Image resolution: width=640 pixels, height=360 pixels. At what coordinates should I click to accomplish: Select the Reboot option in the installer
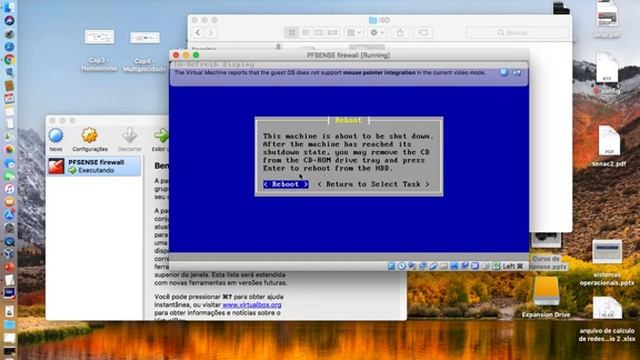click(286, 184)
